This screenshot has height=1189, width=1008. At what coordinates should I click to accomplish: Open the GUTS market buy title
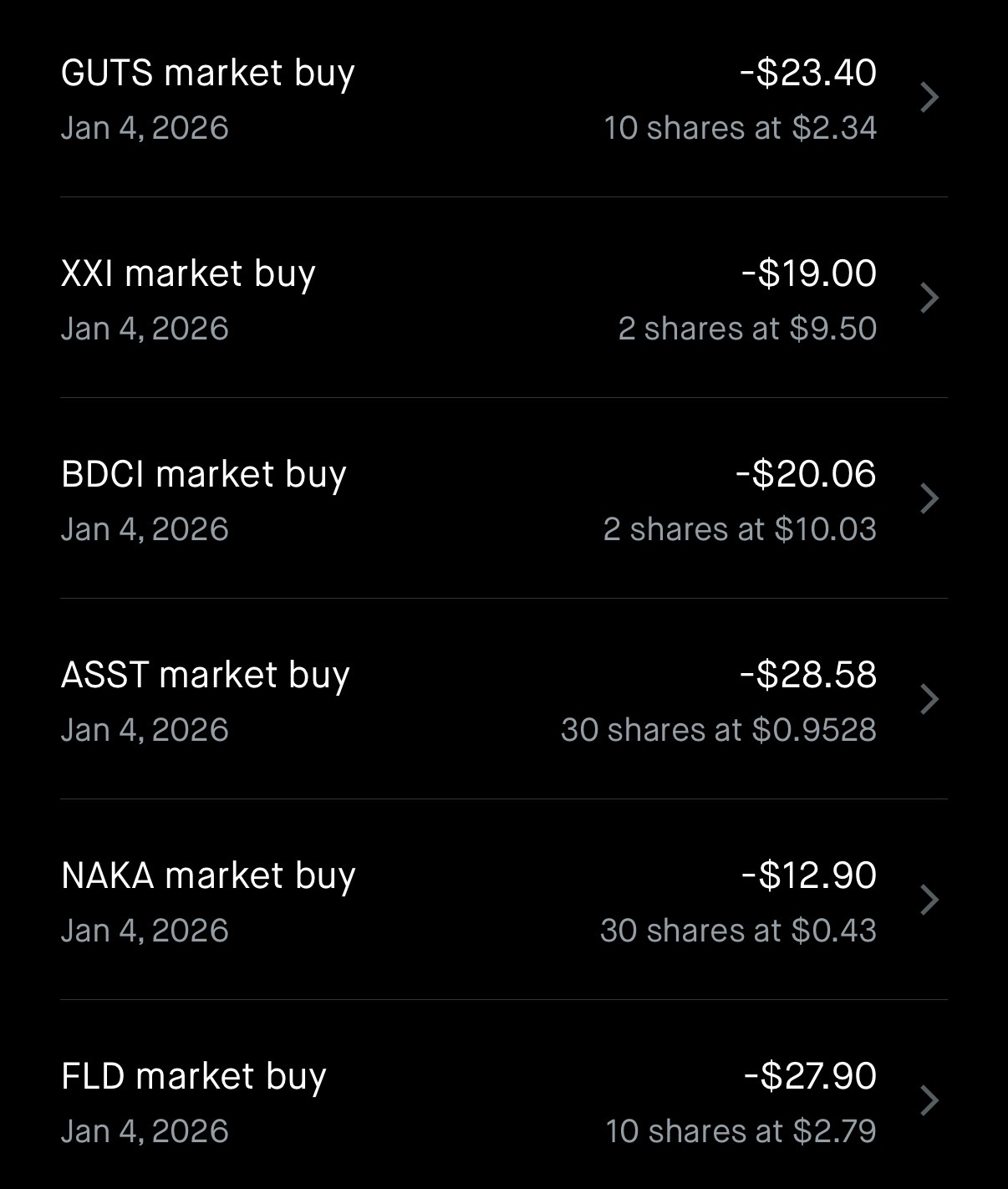208,74
